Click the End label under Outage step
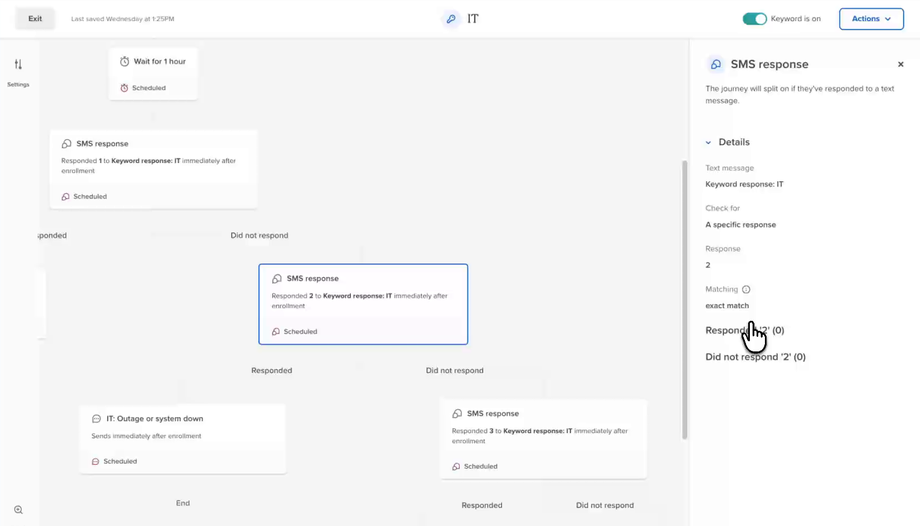This screenshot has width=920, height=526. click(183, 503)
